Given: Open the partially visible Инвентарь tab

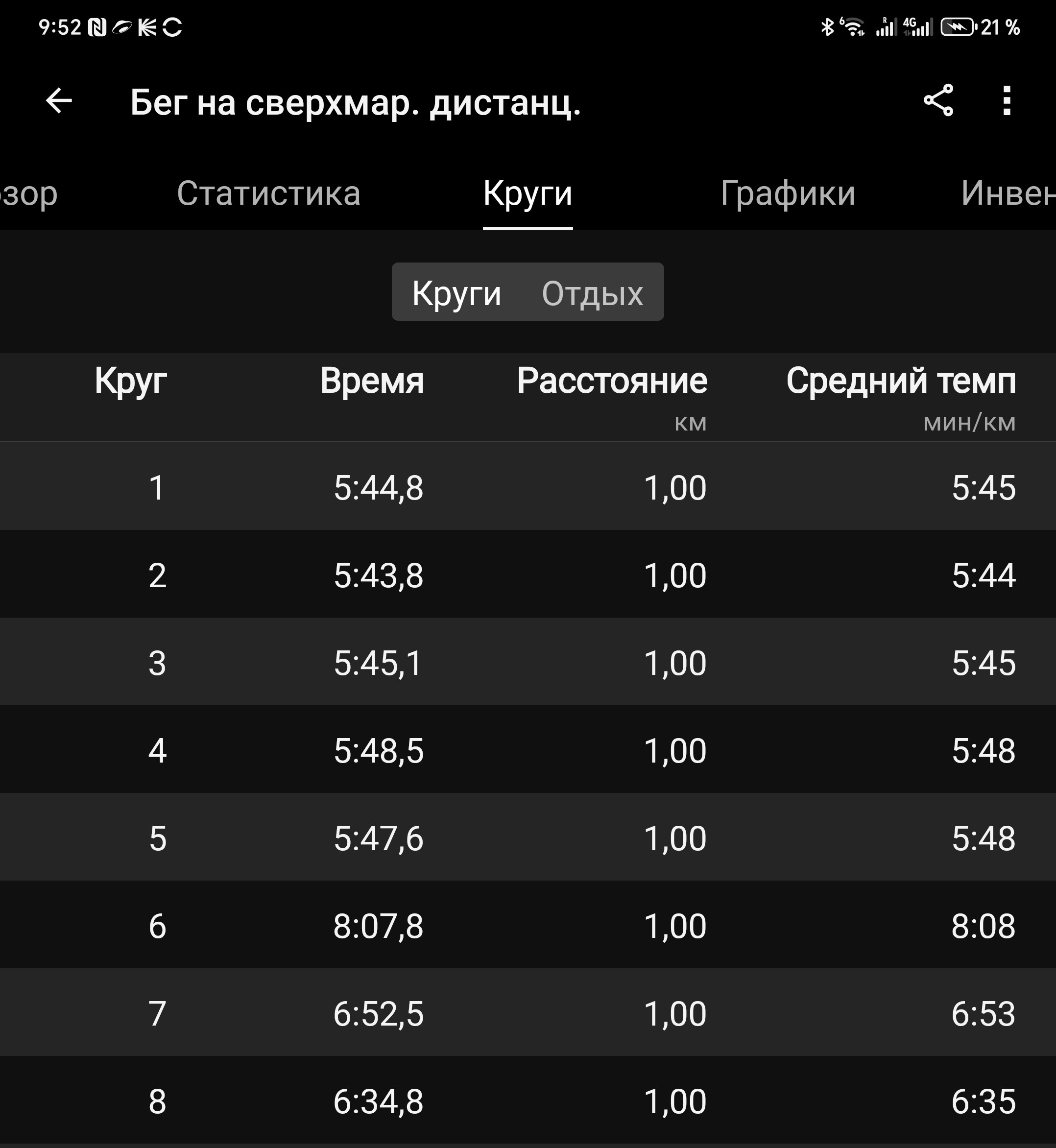Looking at the screenshot, I should pos(1008,193).
